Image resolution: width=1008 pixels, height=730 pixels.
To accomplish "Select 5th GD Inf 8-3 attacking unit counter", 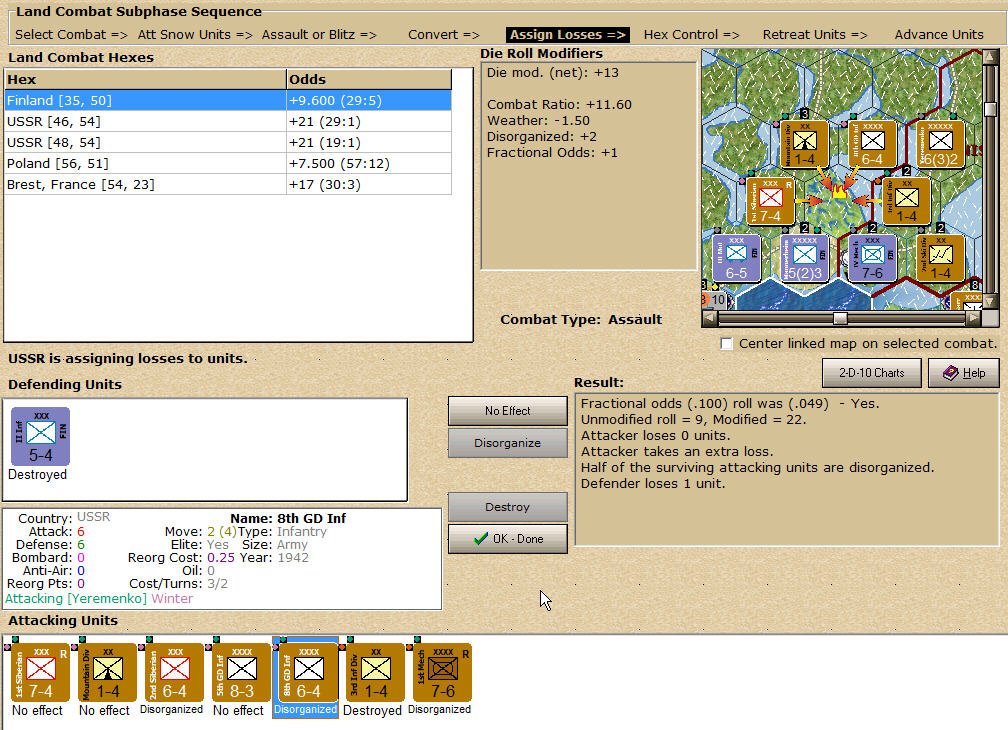I will pos(242,672).
